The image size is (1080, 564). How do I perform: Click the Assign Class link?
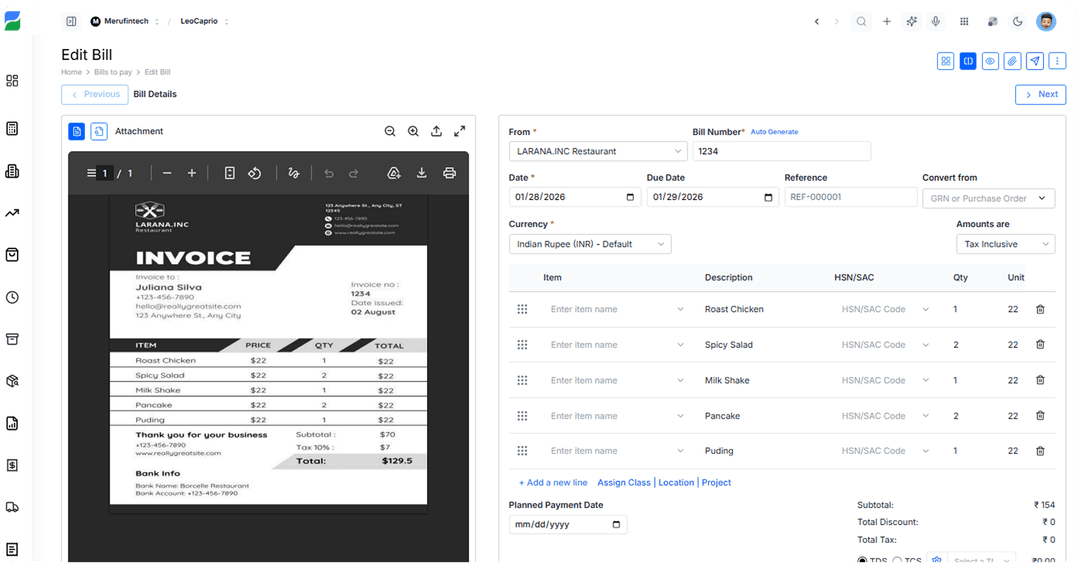(624, 483)
